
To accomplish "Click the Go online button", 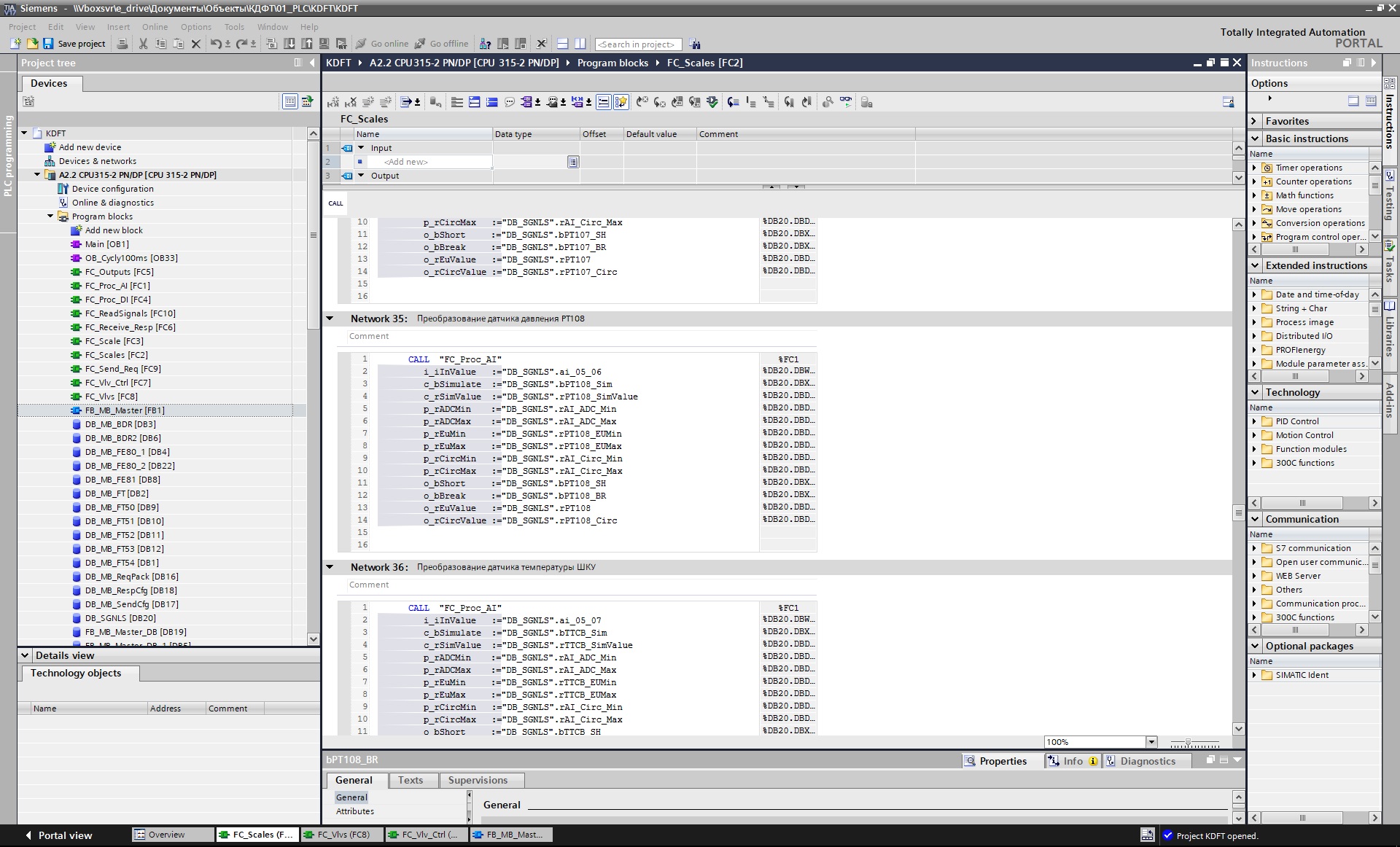I will (x=382, y=44).
